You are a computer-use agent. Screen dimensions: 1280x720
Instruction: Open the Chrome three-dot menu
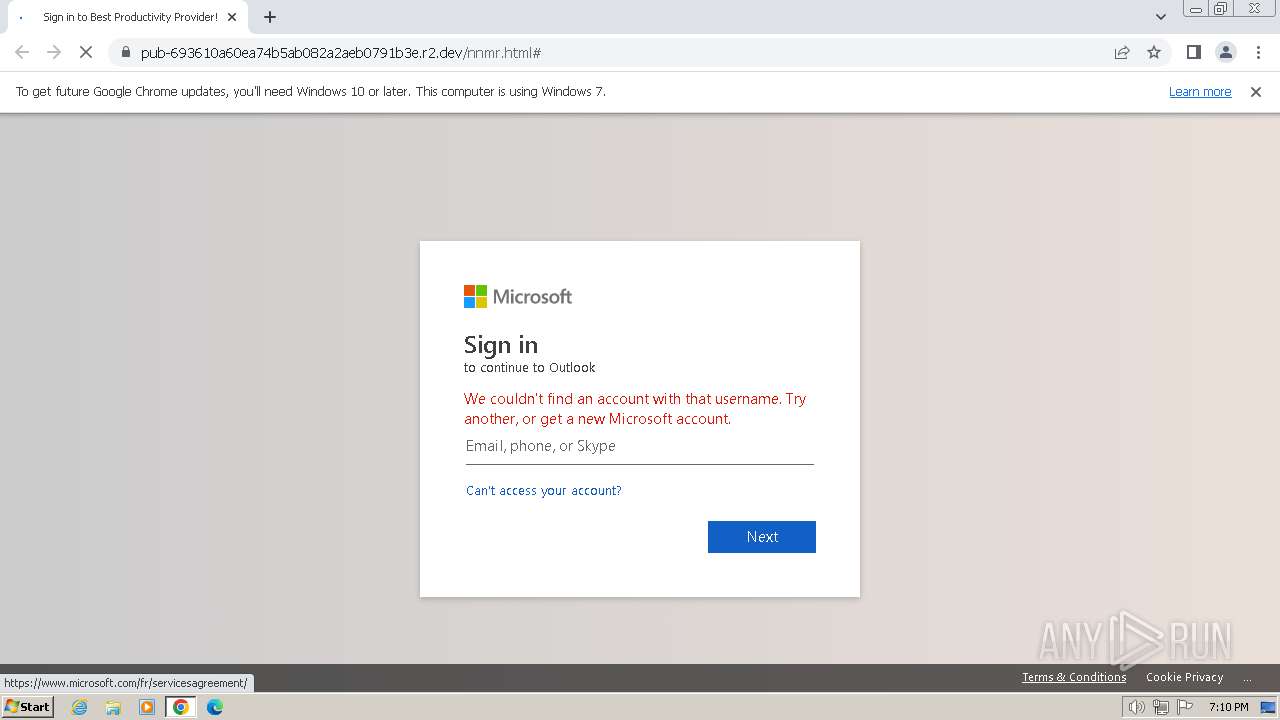pos(1258,52)
